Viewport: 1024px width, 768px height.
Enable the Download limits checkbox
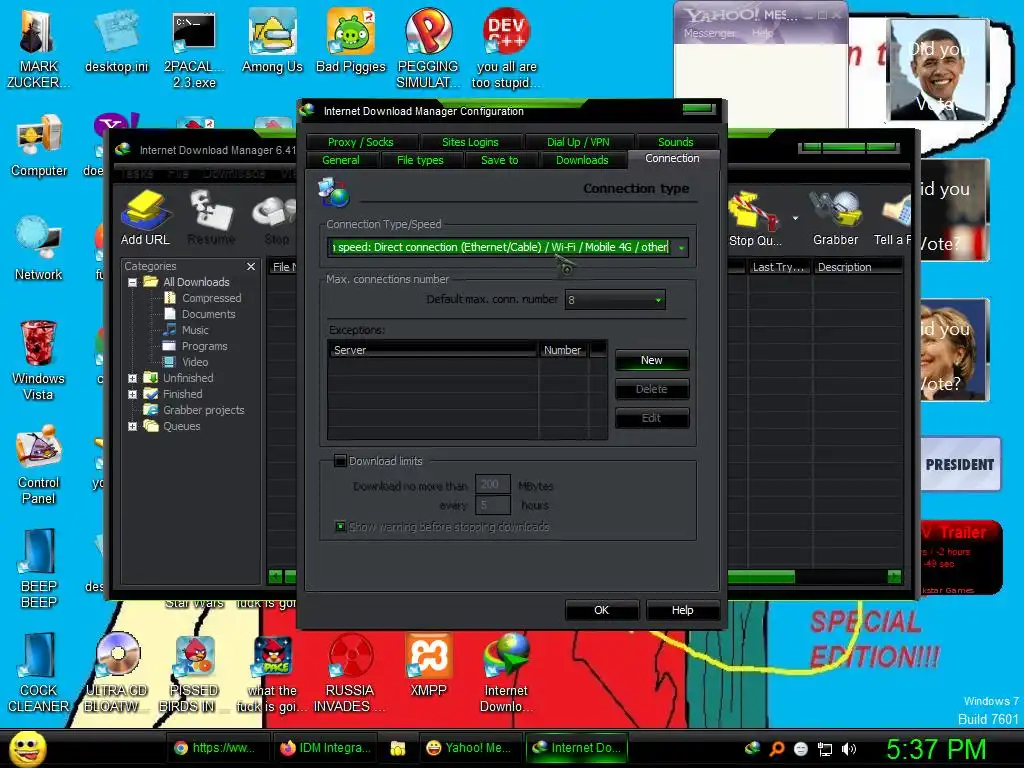coord(340,461)
